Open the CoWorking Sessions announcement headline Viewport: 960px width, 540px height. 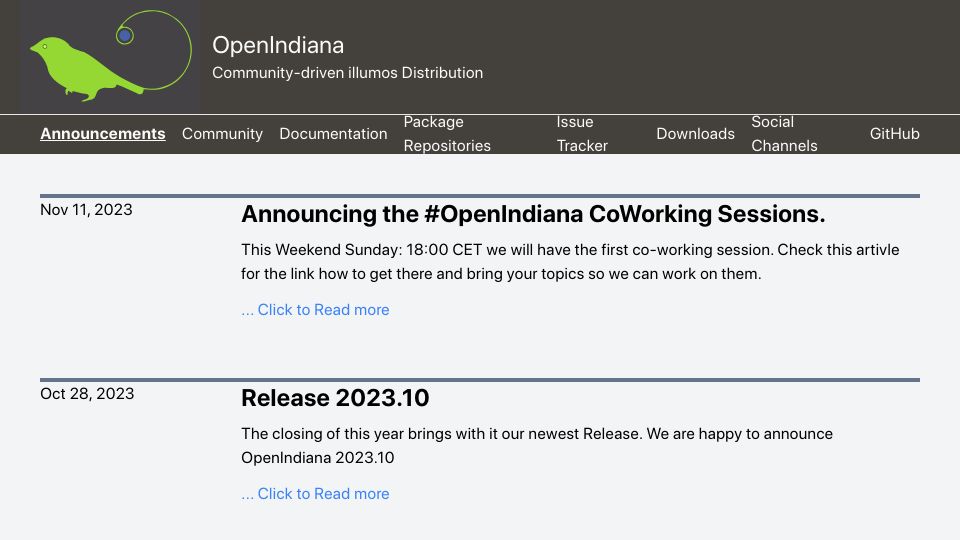[533, 214]
